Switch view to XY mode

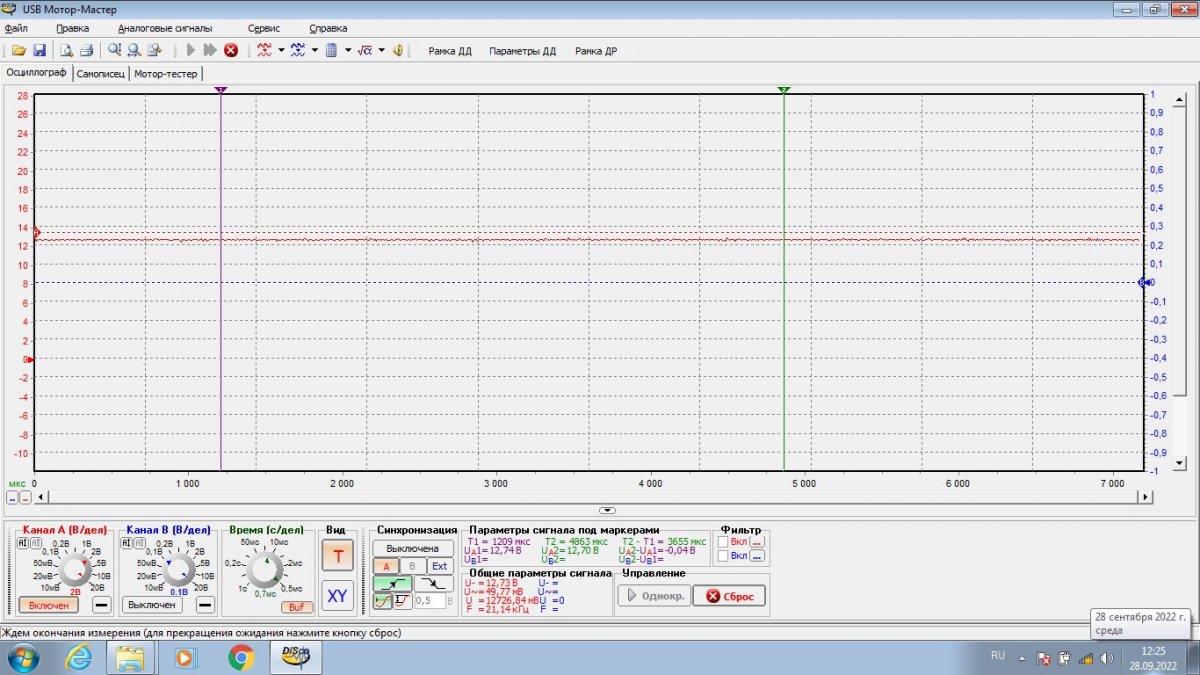pos(337,596)
